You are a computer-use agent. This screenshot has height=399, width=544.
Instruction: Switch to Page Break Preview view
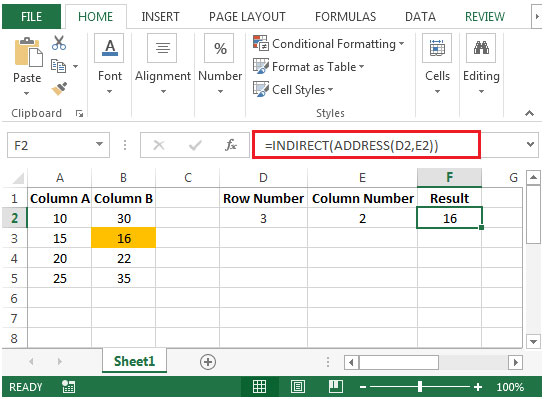point(335,387)
